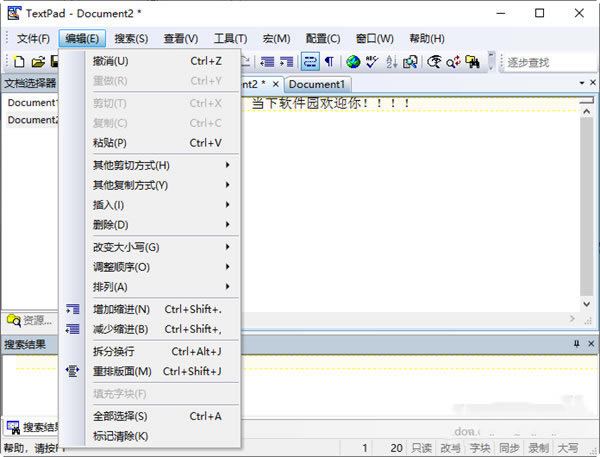Open the 窗口(W) menu
600x457 pixels.
point(375,39)
